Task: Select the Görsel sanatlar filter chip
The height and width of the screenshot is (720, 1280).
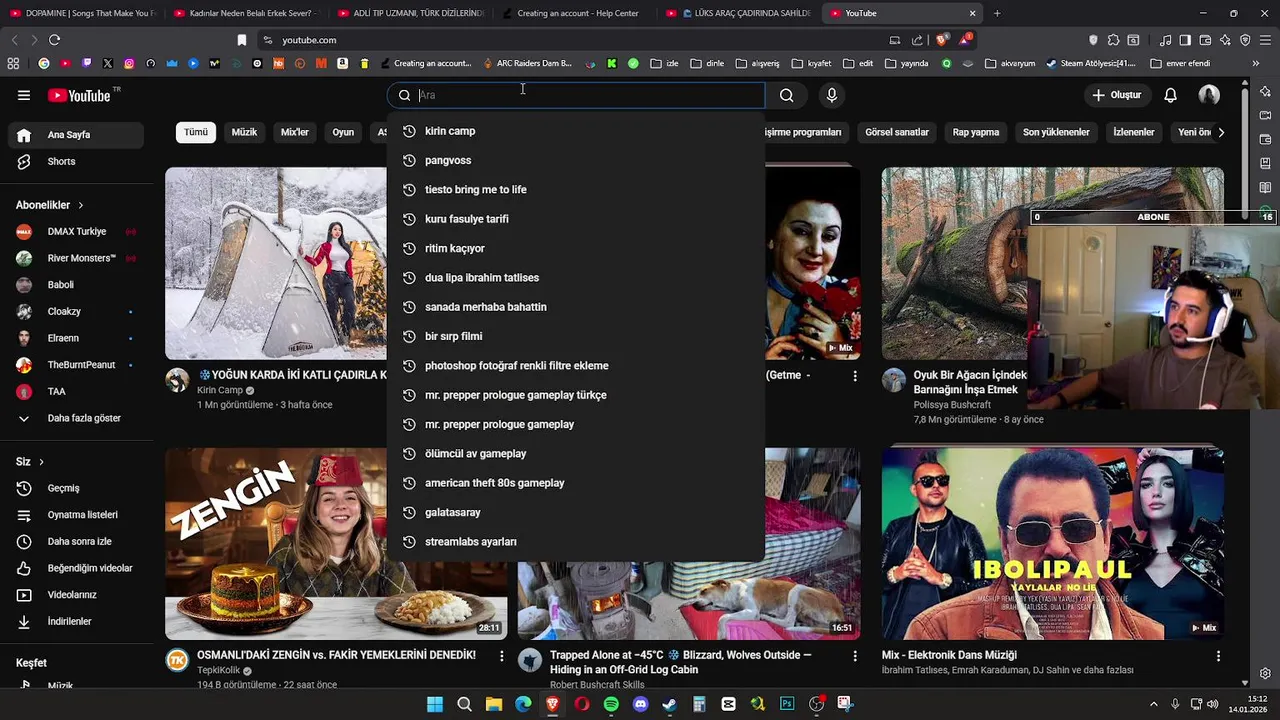Action: (897, 132)
